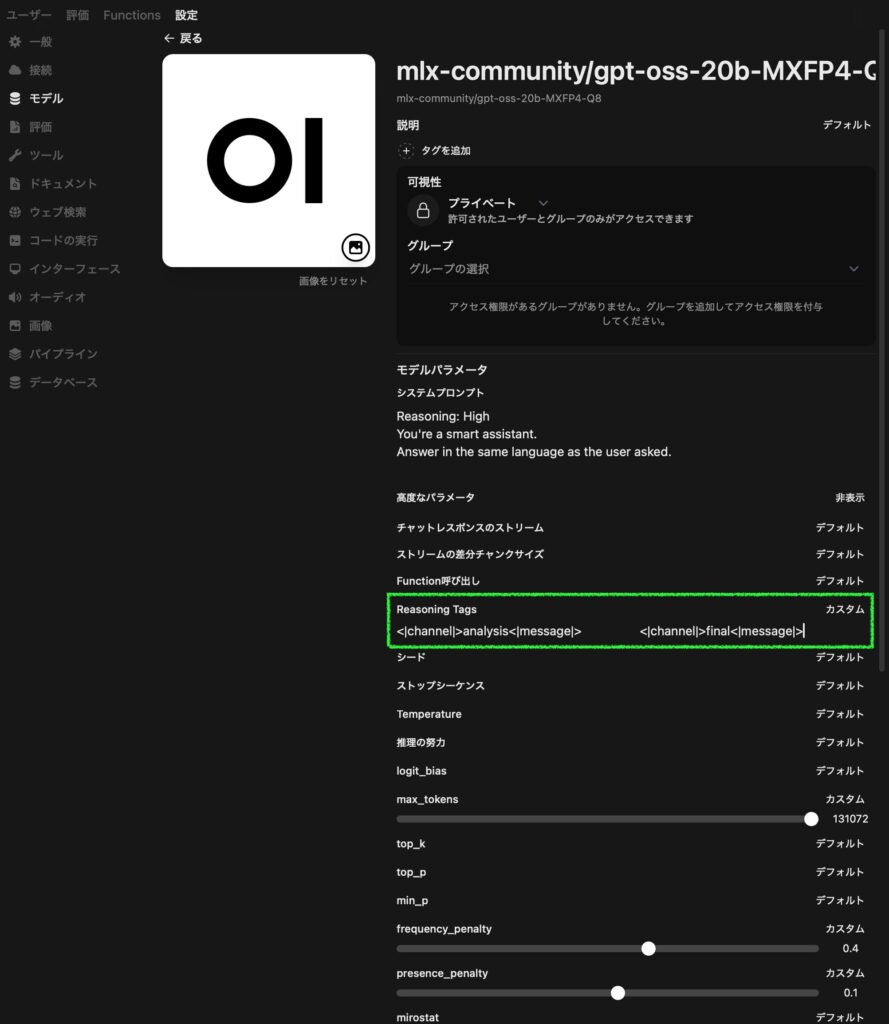This screenshot has height=1024, width=889.
Task: Expand the プライベート visibility dropdown
Action: [498, 203]
